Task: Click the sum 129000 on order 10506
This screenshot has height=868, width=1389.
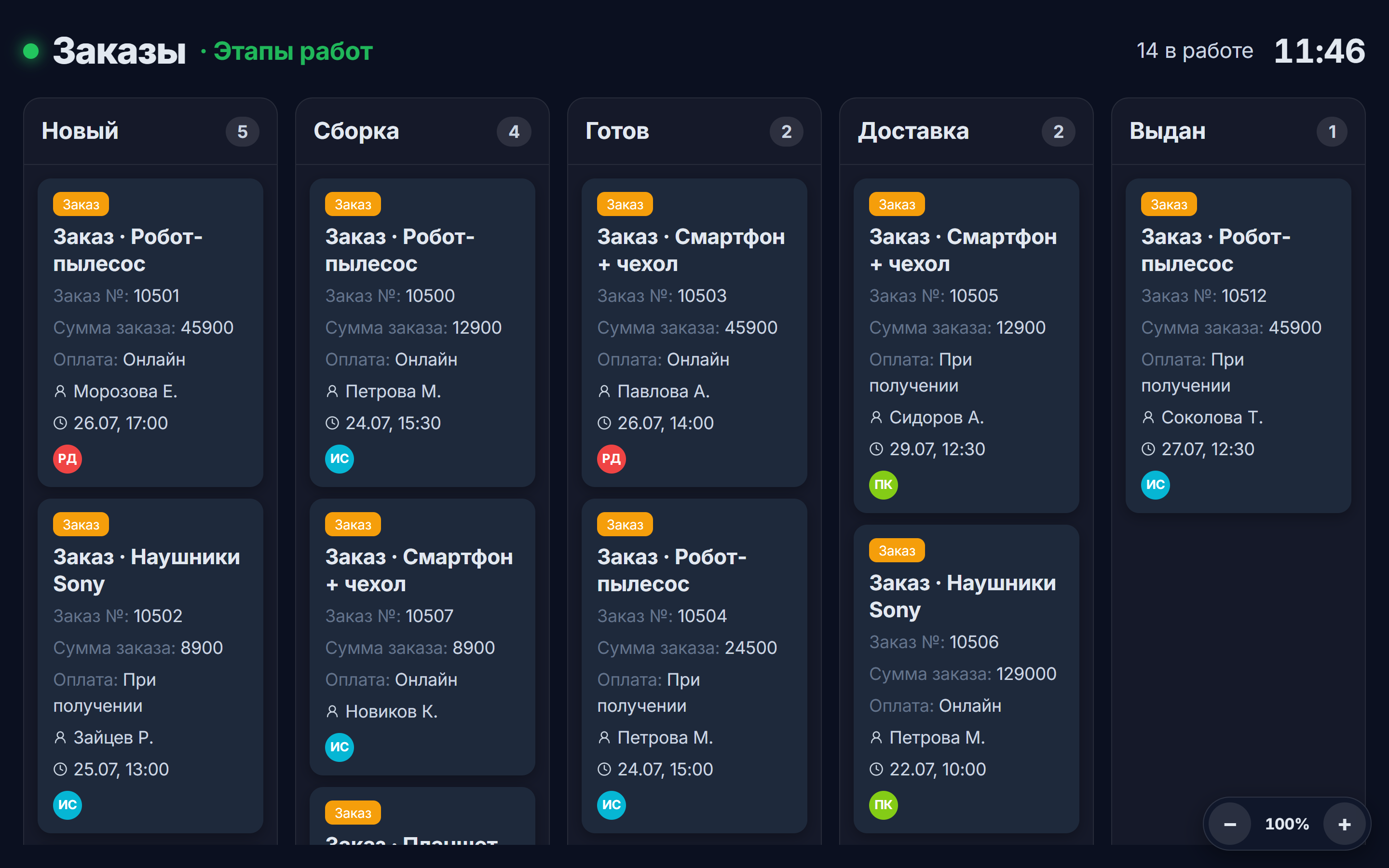Action: coord(1026,674)
